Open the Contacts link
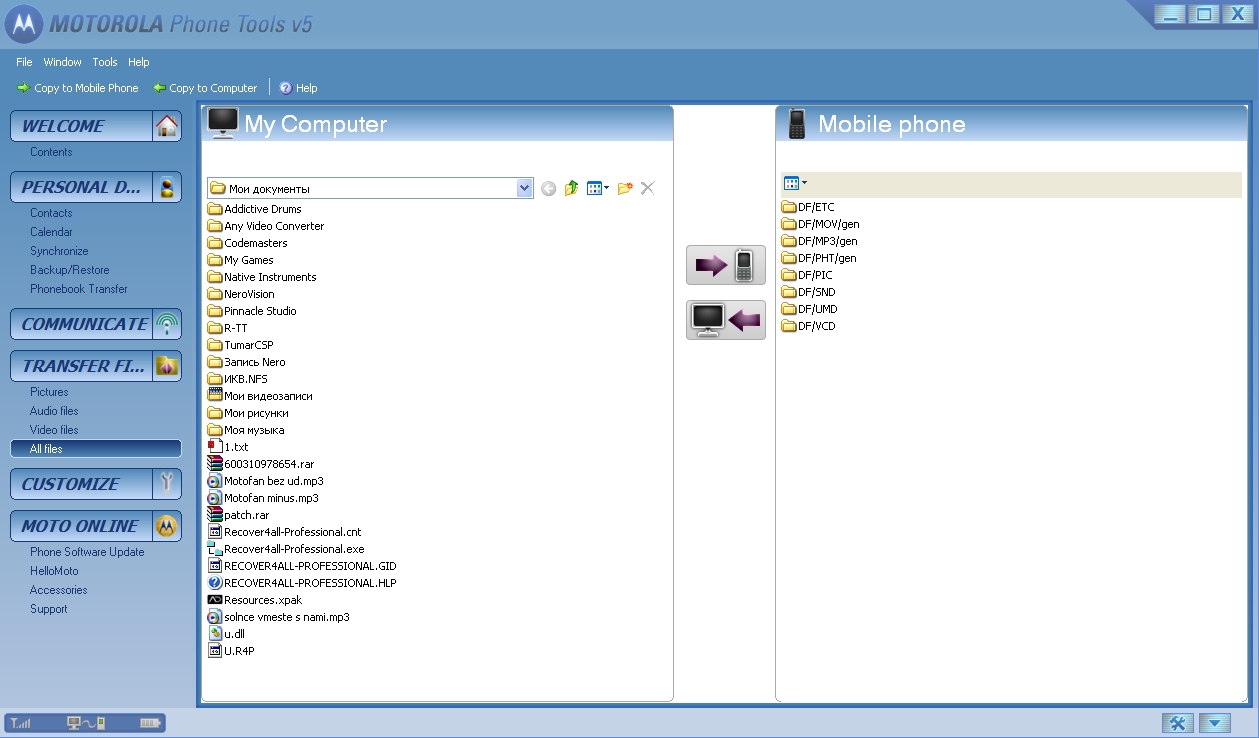 pyautogui.click(x=51, y=213)
